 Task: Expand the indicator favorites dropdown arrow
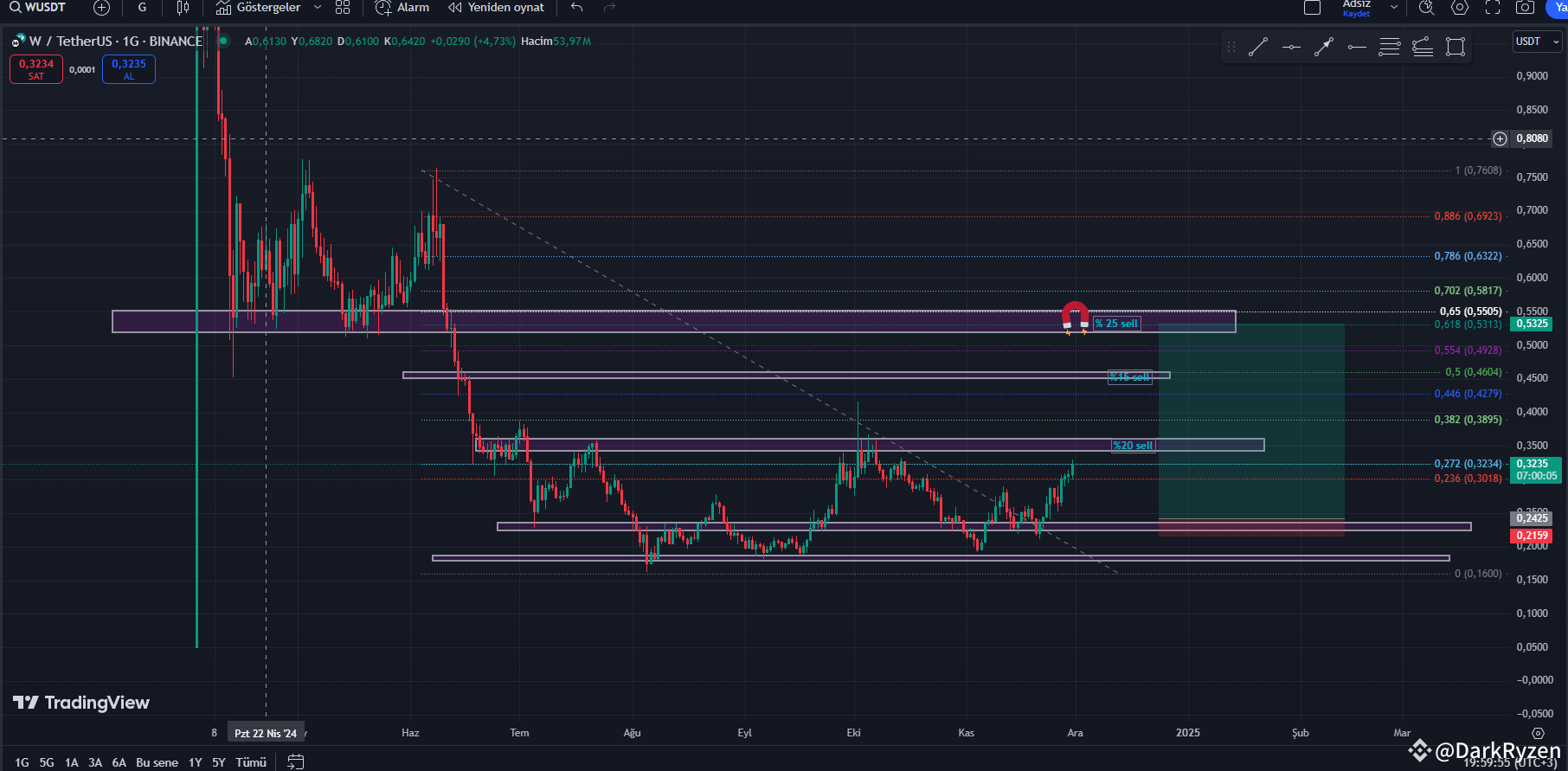(318, 8)
